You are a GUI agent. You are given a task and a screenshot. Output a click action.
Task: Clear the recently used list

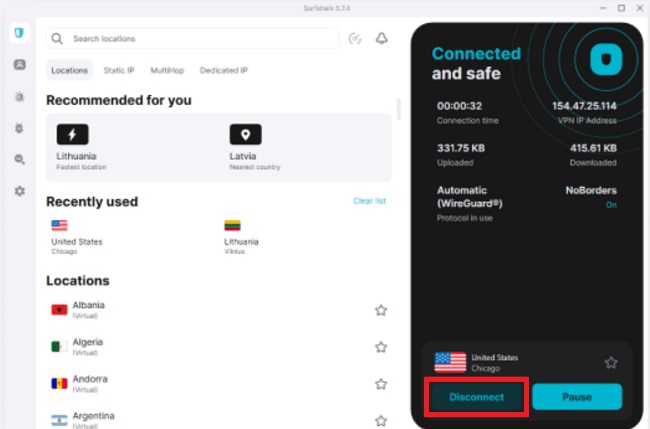369,201
